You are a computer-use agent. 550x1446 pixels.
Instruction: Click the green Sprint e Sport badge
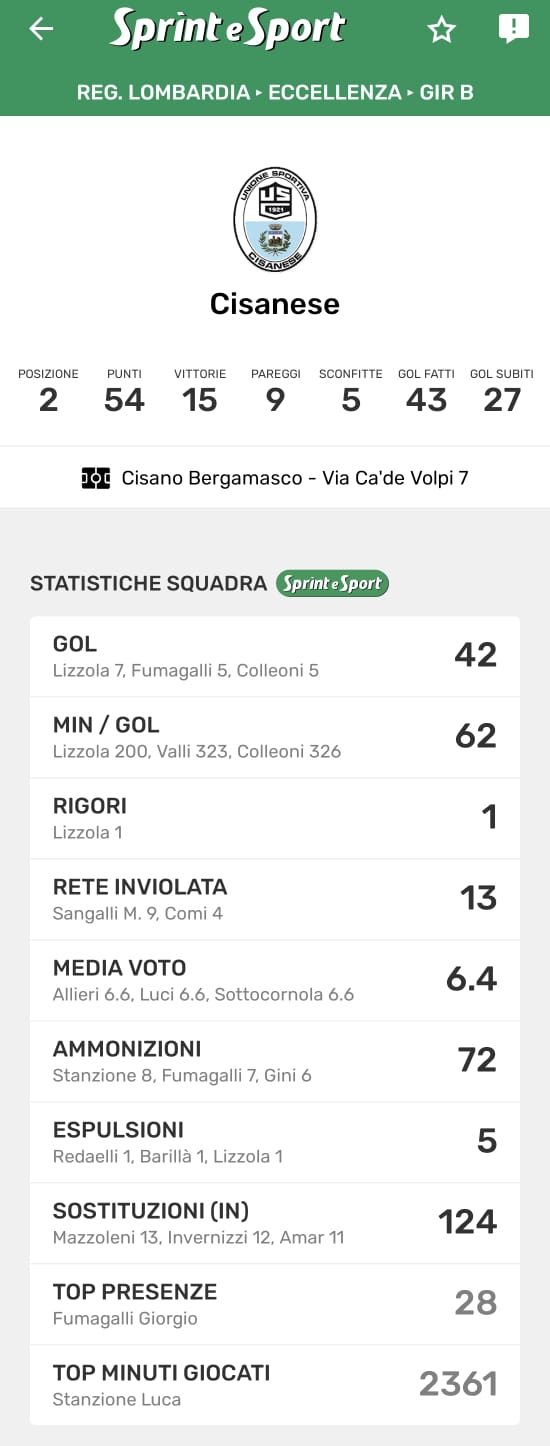(x=332, y=583)
